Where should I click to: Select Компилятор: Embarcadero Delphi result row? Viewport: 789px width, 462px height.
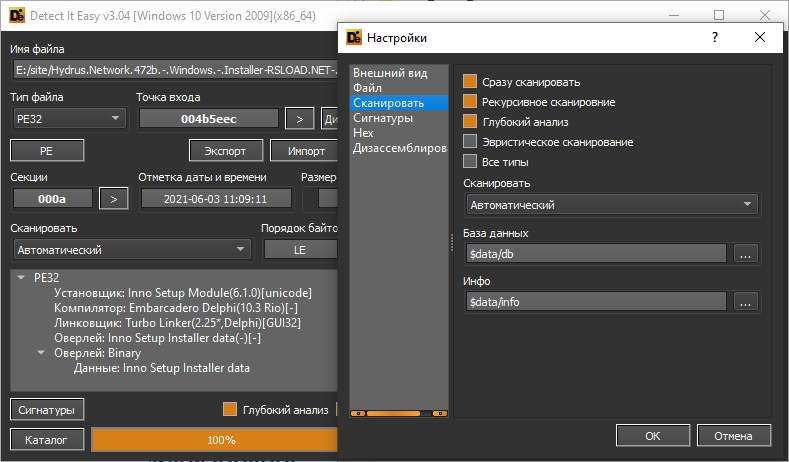tap(176, 307)
